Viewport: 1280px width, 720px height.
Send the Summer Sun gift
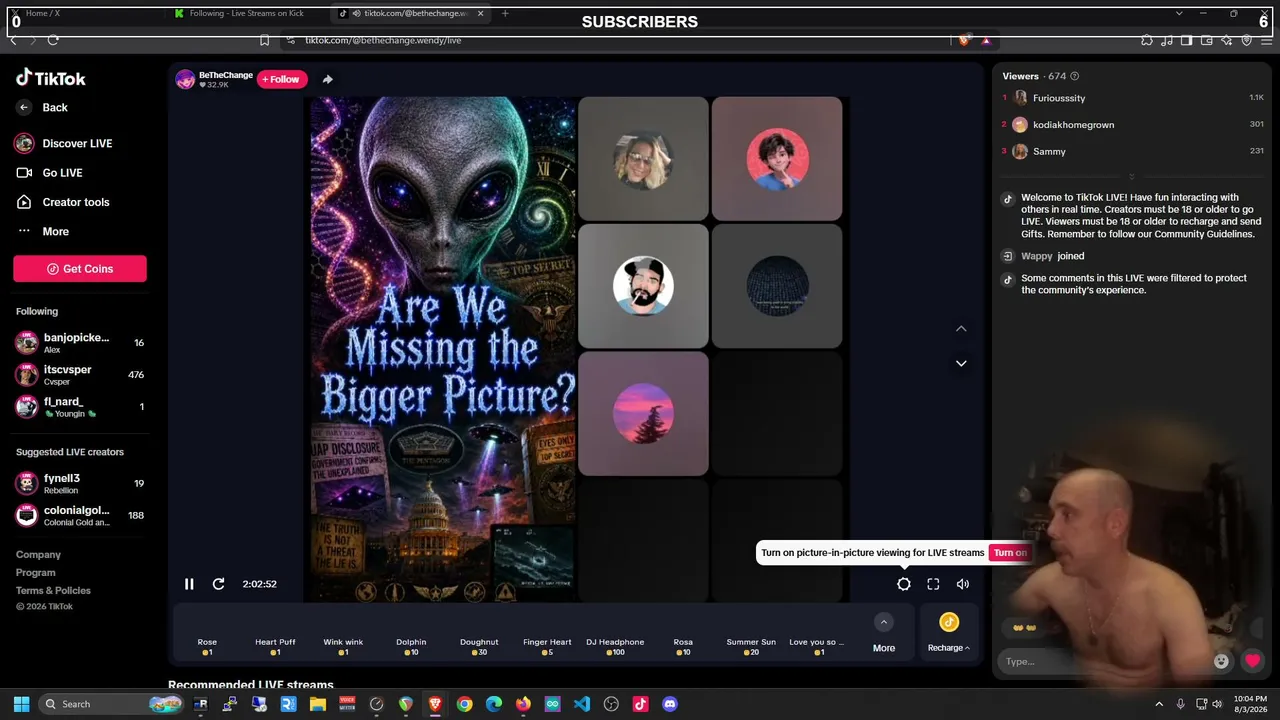point(751,636)
